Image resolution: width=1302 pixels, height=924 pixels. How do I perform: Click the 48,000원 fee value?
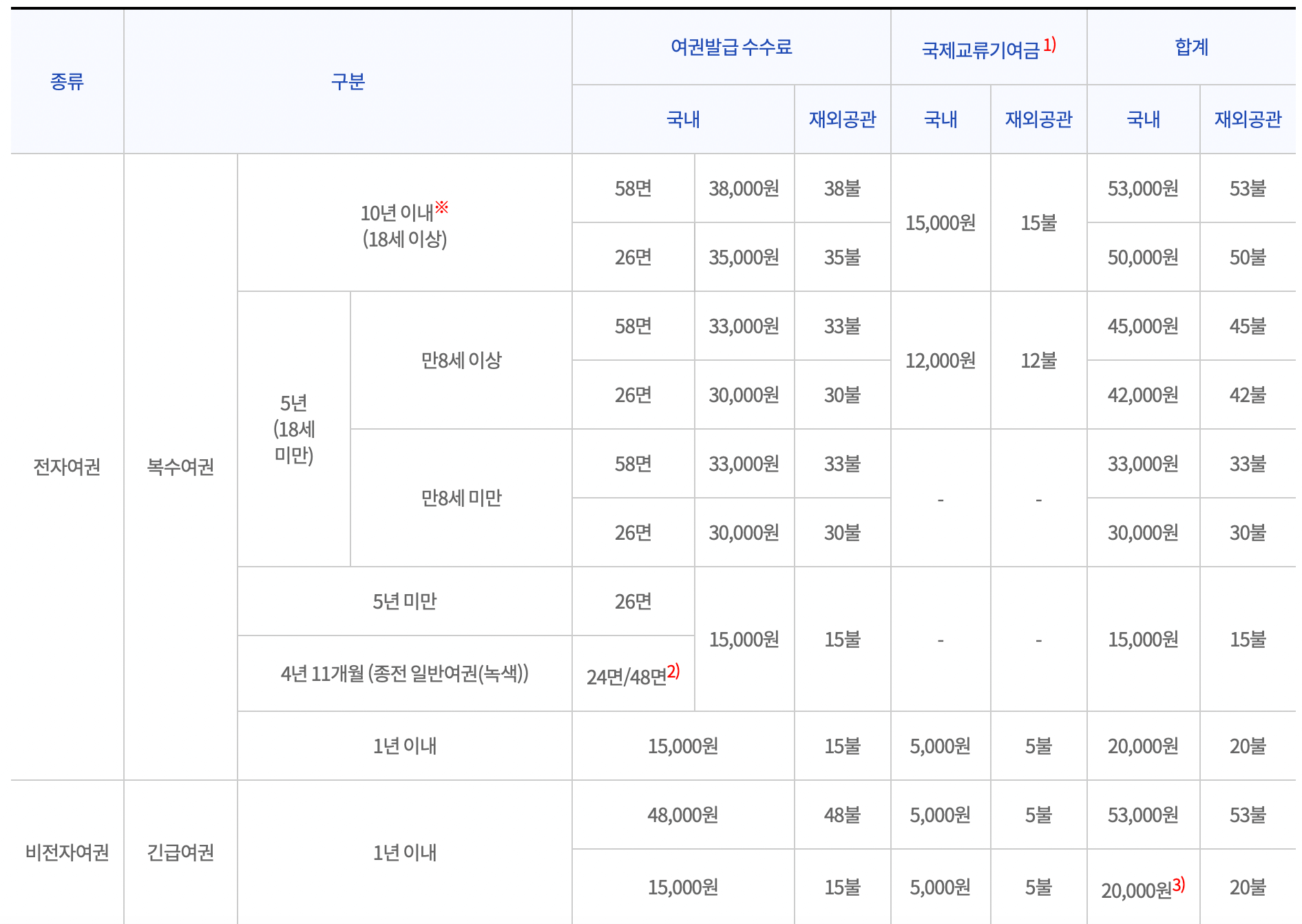pos(683,815)
